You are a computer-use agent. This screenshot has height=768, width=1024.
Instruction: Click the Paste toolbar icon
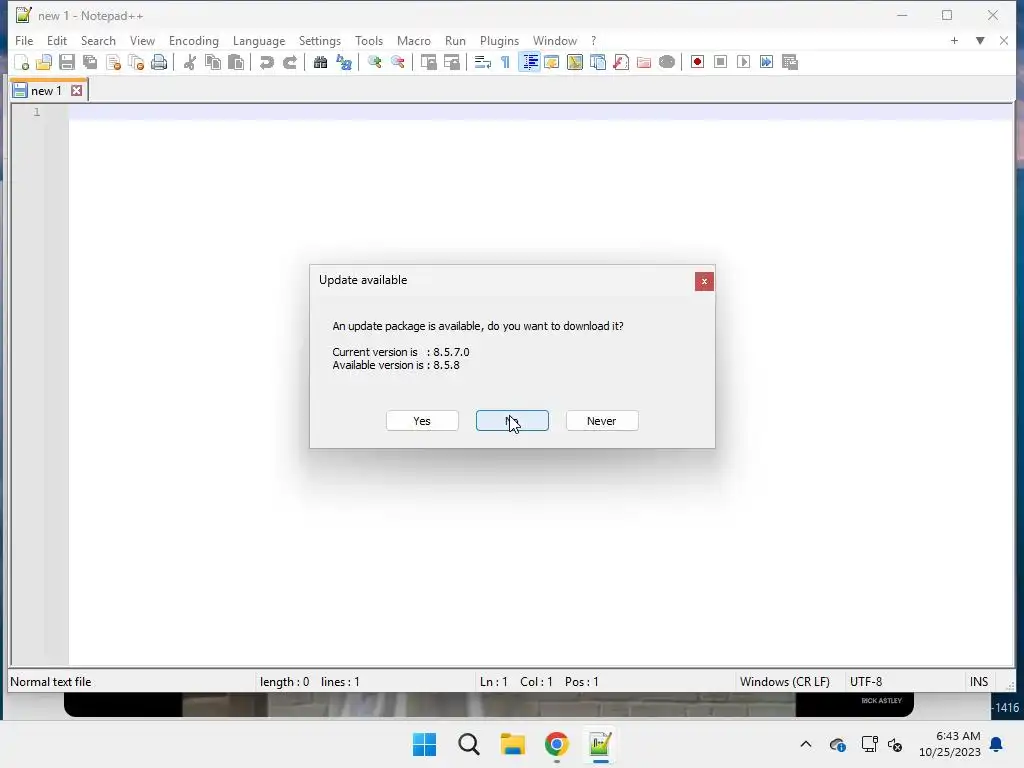point(236,62)
